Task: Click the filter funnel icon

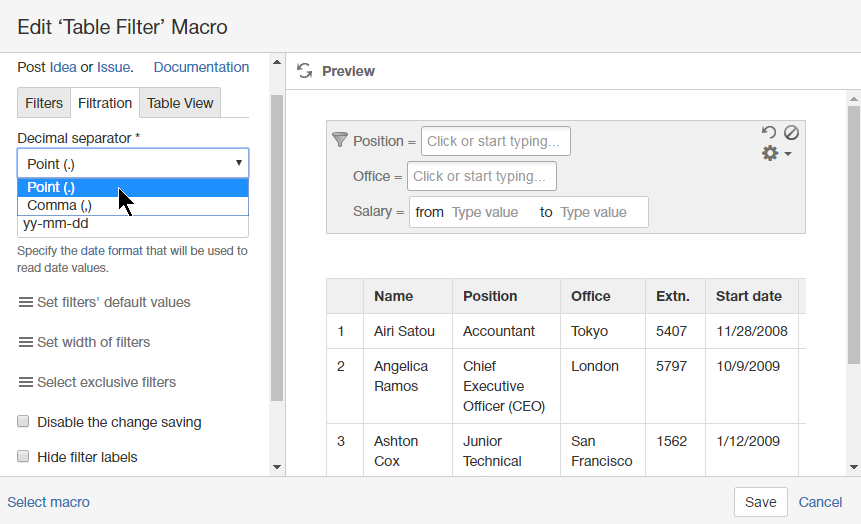Action: [339, 141]
